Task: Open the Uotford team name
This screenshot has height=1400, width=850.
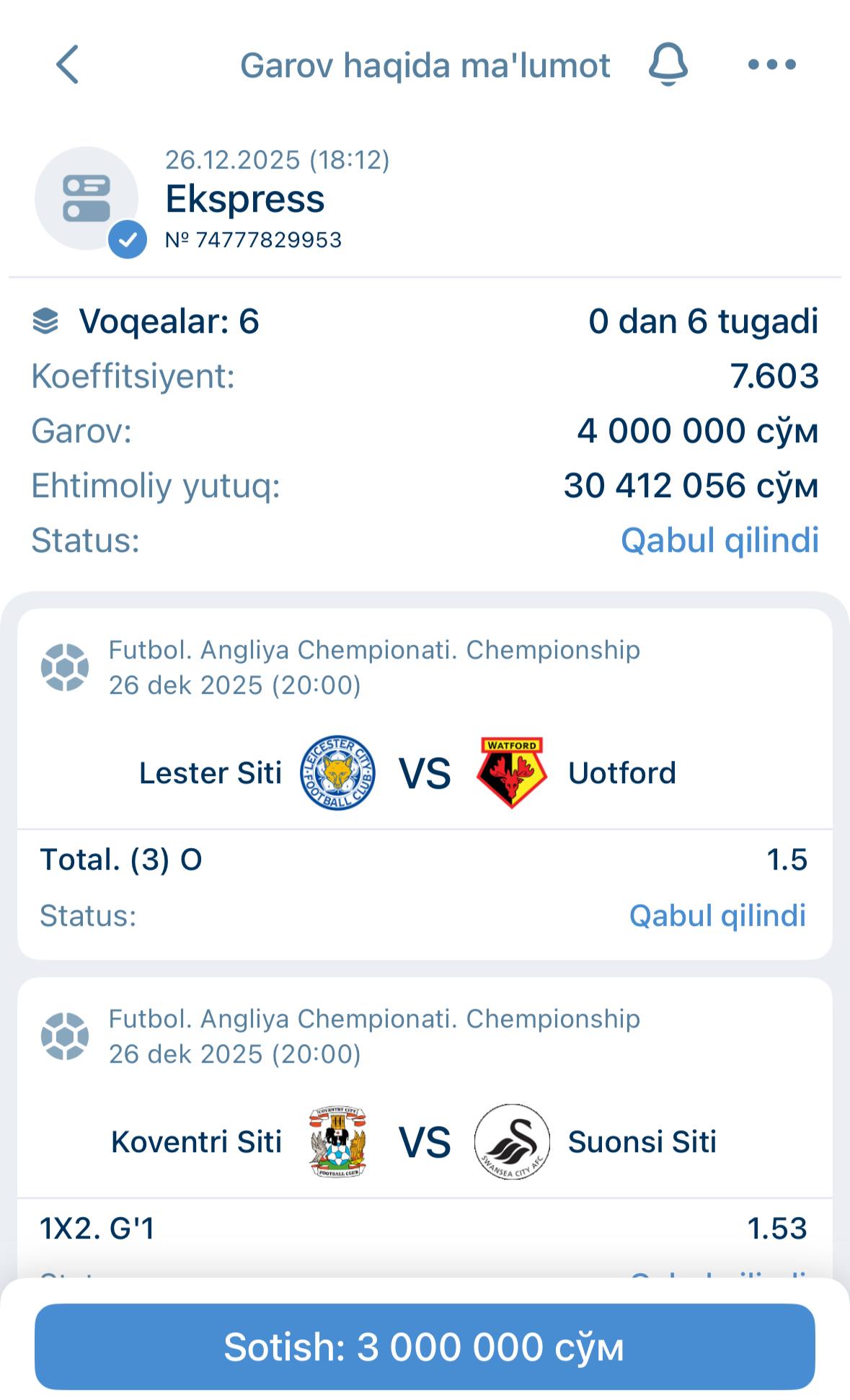Action: coord(622,773)
